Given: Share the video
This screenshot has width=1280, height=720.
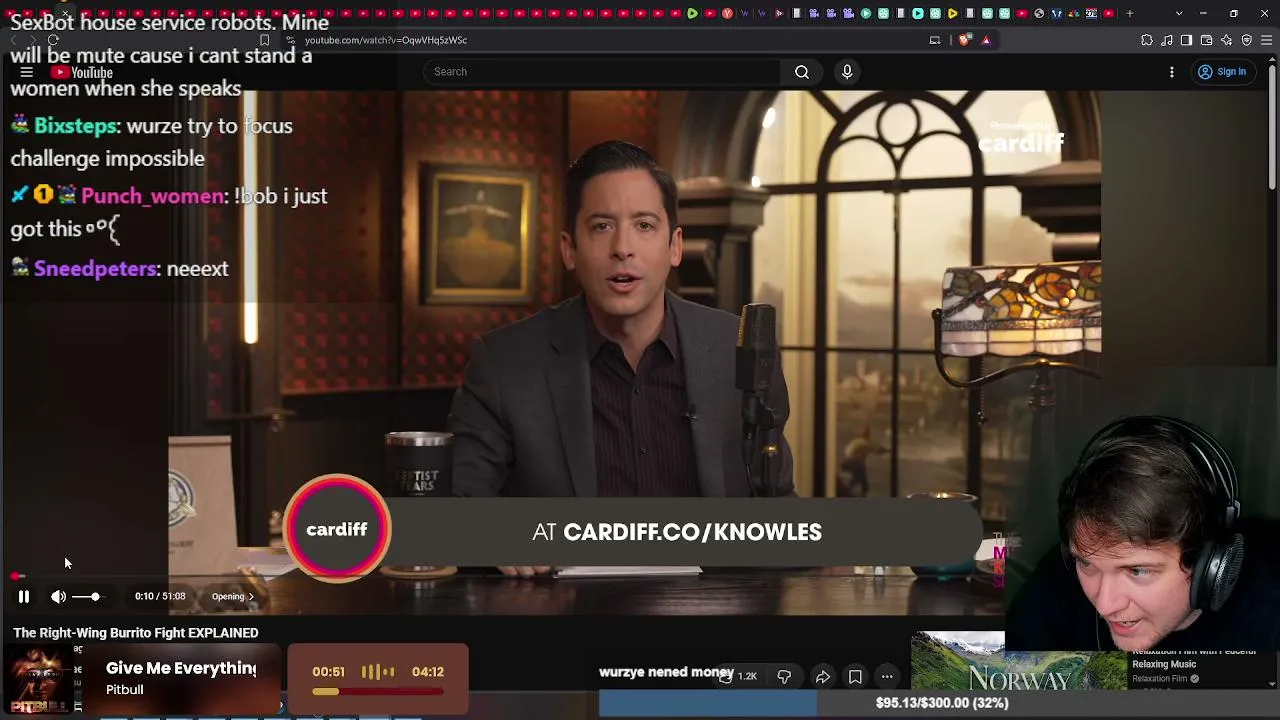Looking at the screenshot, I should 822,677.
